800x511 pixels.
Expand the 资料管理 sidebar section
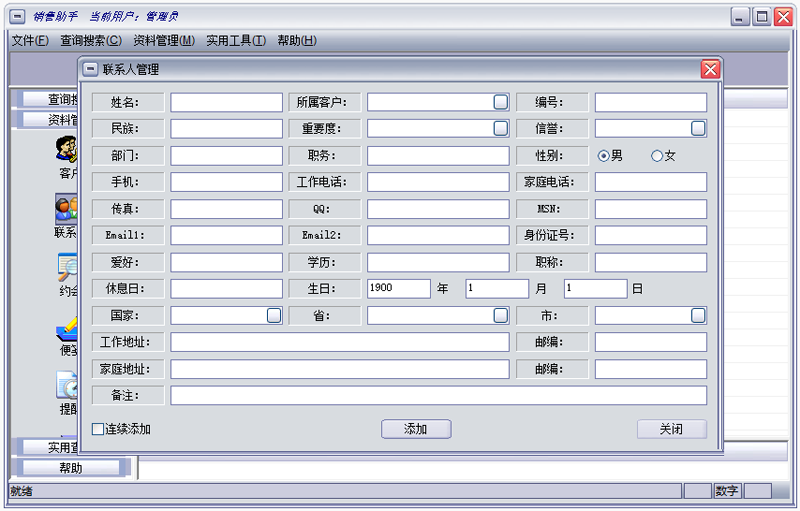tap(50, 120)
